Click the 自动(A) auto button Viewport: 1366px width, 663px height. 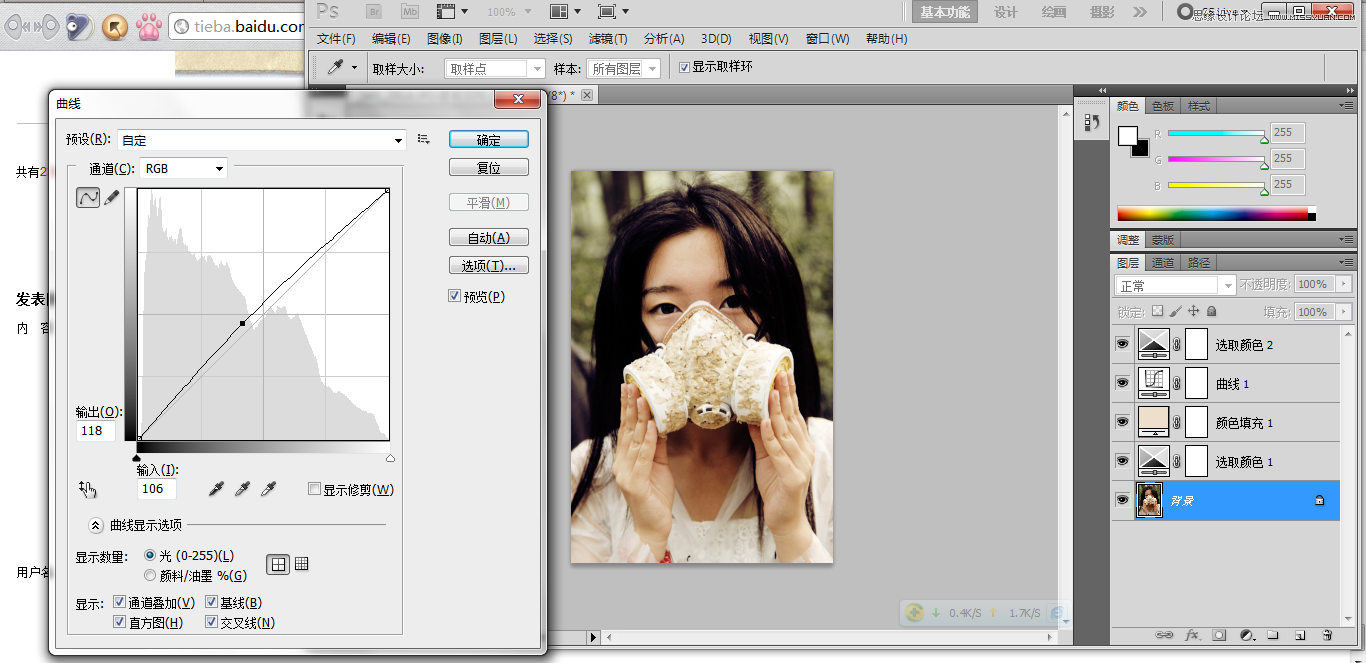pyautogui.click(x=489, y=237)
